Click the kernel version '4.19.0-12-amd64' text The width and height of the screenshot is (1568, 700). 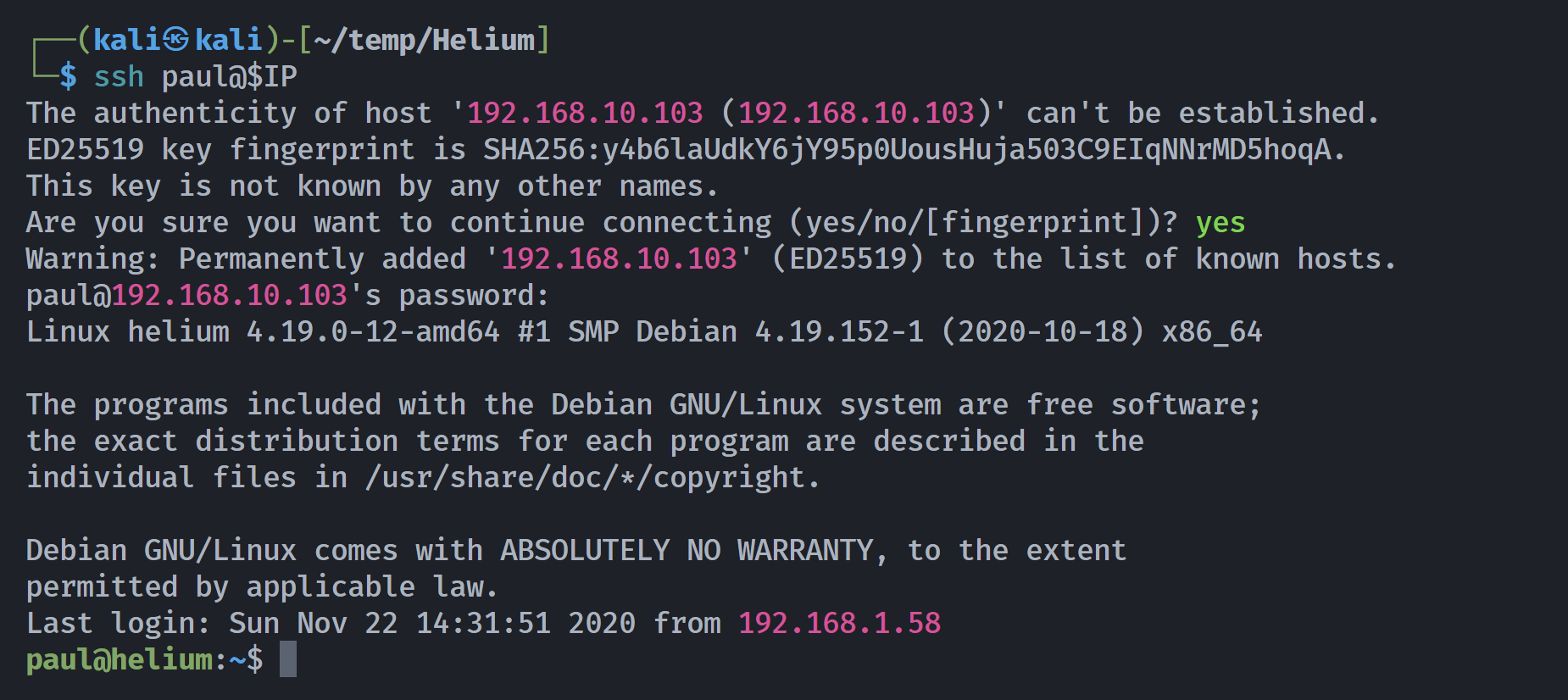pos(373,332)
